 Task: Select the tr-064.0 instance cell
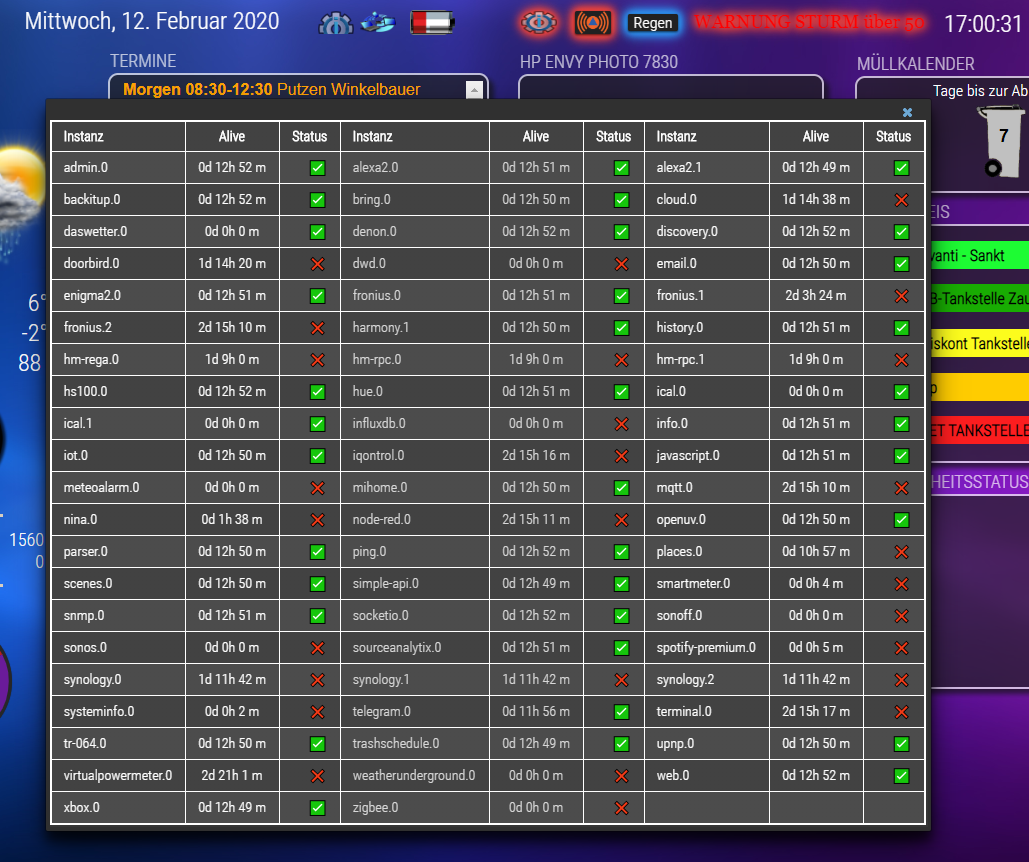[x=119, y=743]
